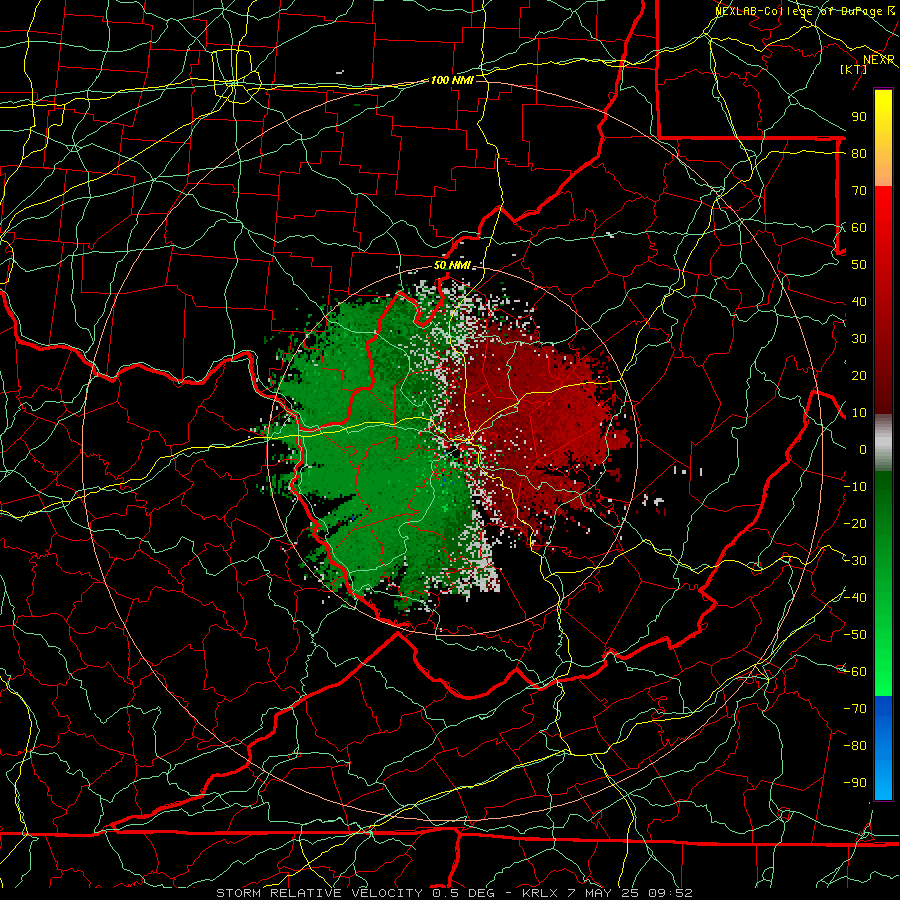
Task: Click the 100 NMI range ring label
Action: (x=452, y=80)
